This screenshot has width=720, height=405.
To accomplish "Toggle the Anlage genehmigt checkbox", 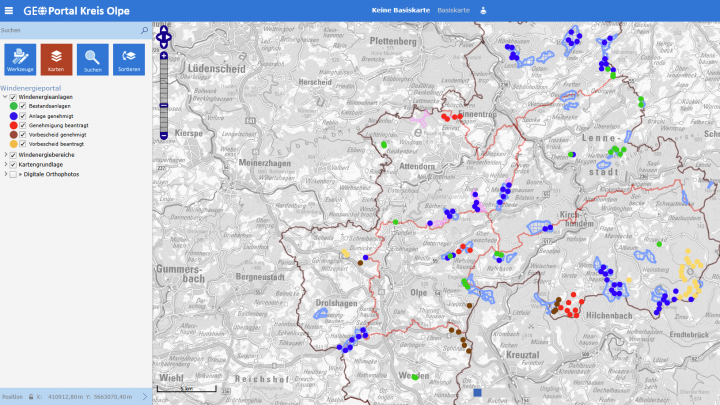I will pyautogui.click(x=22, y=116).
